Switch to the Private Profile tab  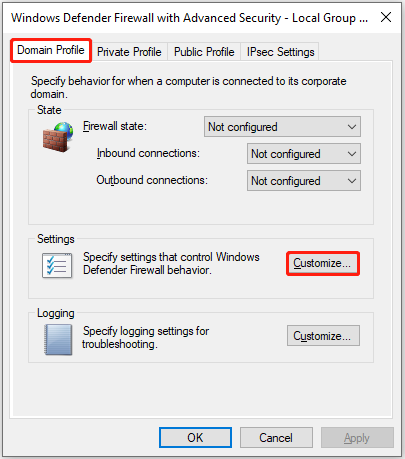click(129, 52)
